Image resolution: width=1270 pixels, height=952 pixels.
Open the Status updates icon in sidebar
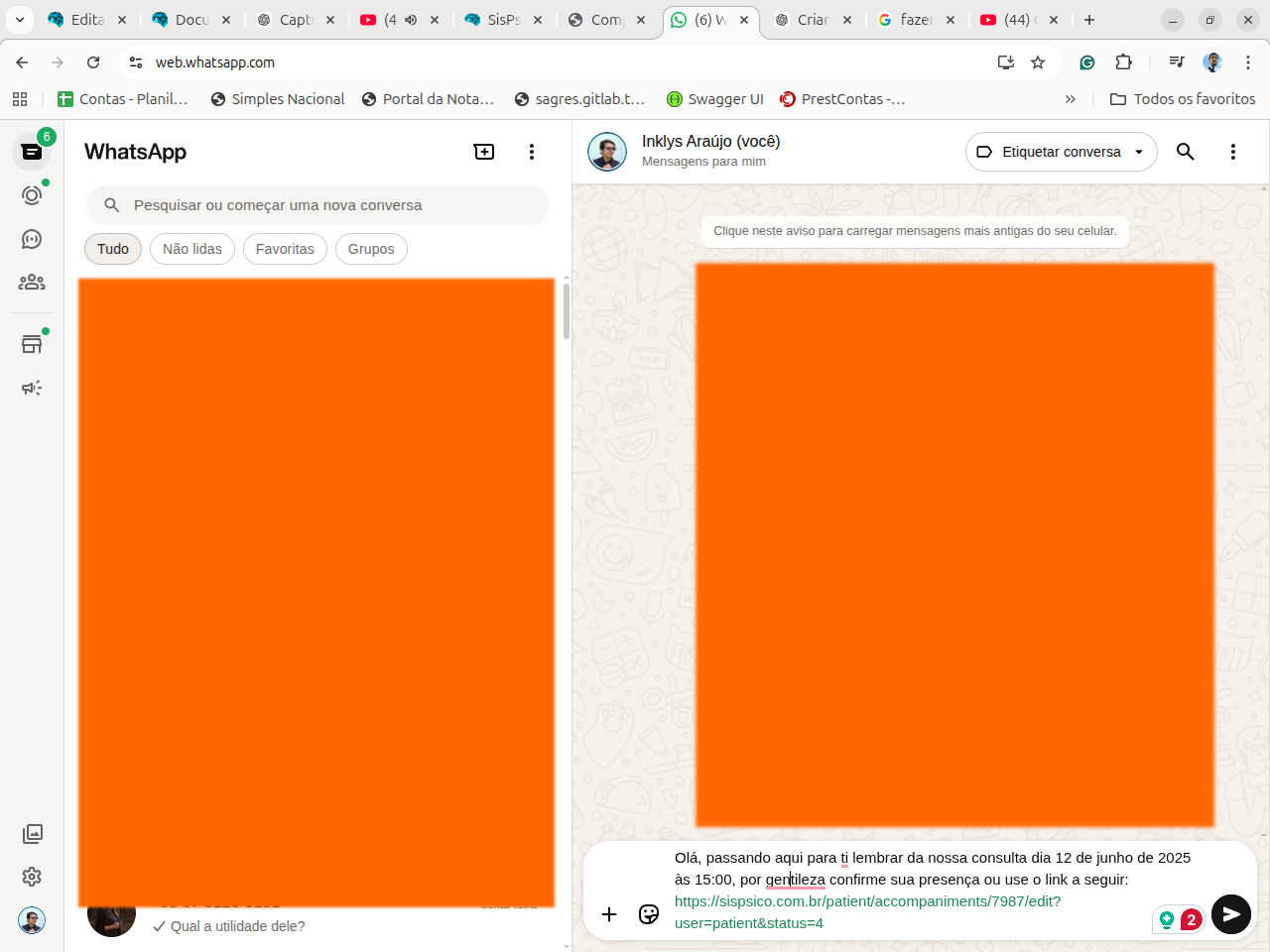[32, 195]
